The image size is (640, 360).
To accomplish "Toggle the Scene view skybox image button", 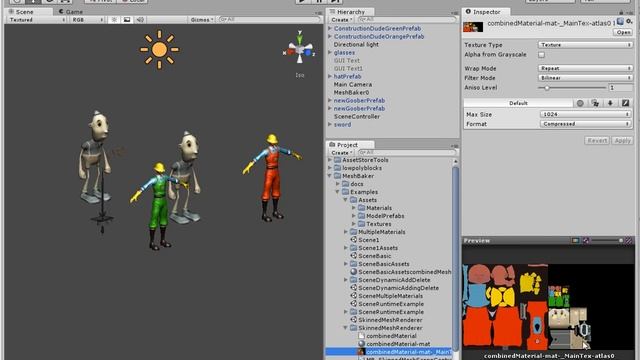I will click(127, 20).
